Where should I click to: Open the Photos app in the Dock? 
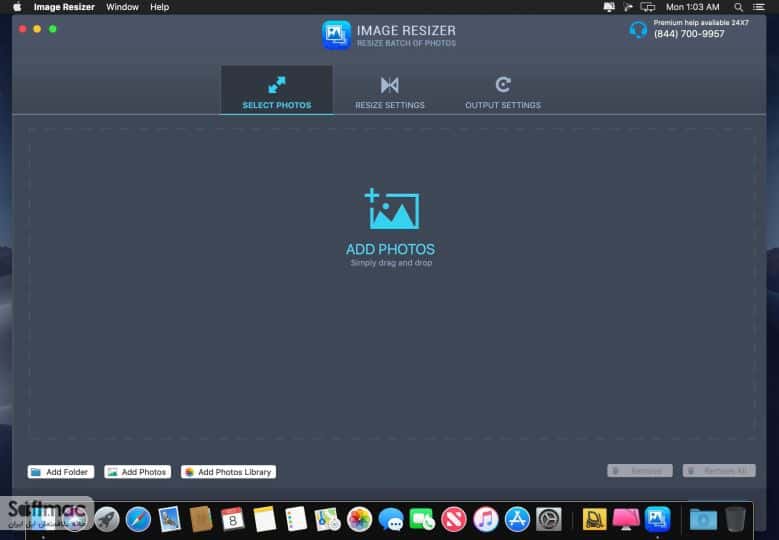[359, 519]
